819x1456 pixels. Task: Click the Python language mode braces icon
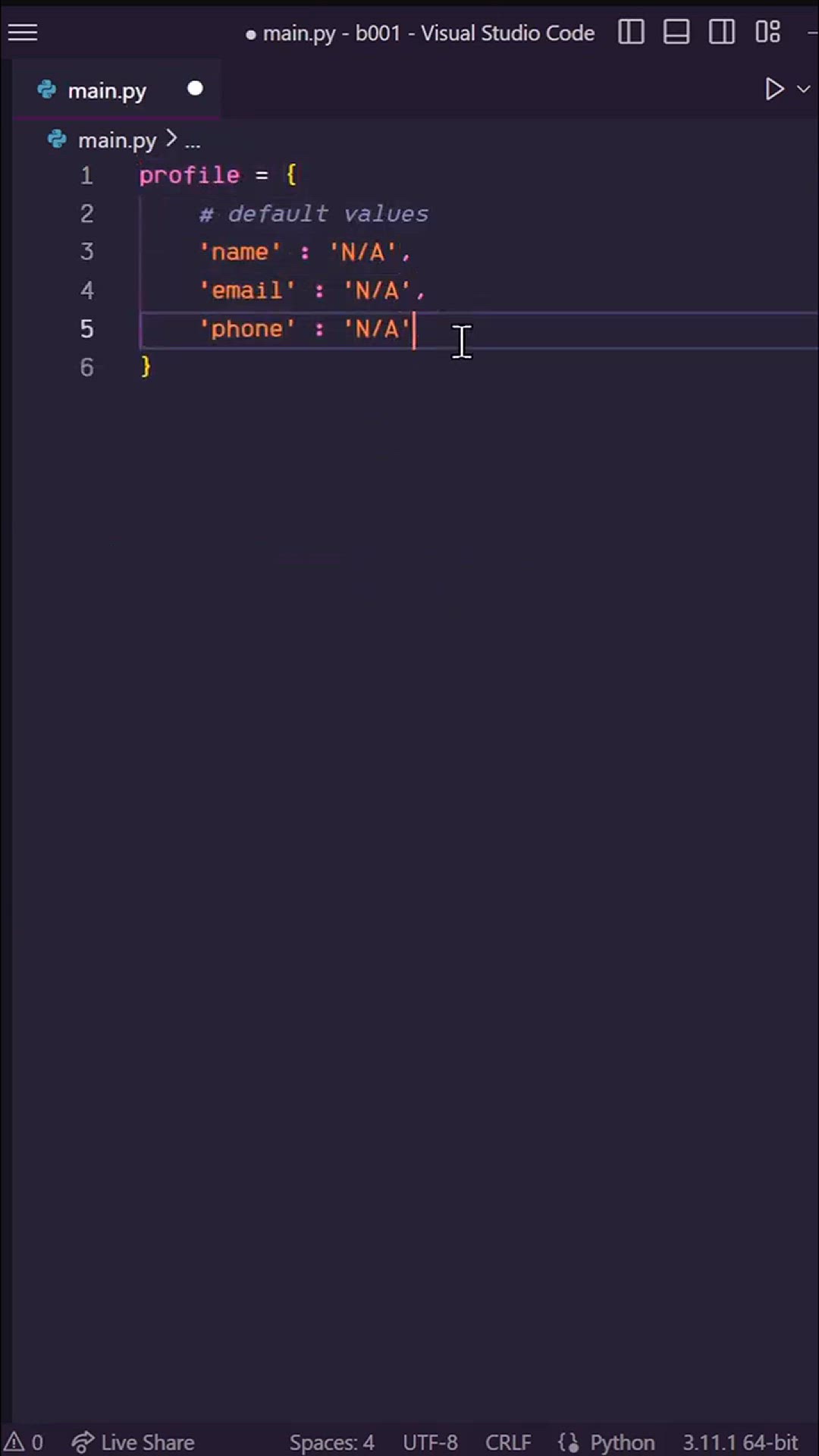569,1442
